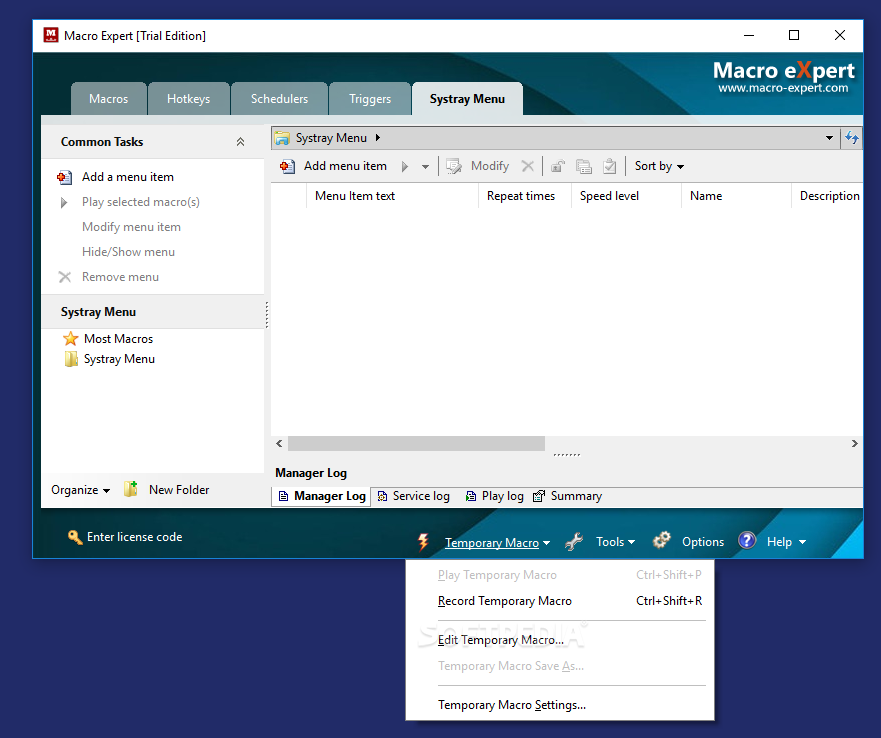The width and height of the screenshot is (881, 738).
Task: Click the Help question mark icon
Action: (x=747, y=541)
